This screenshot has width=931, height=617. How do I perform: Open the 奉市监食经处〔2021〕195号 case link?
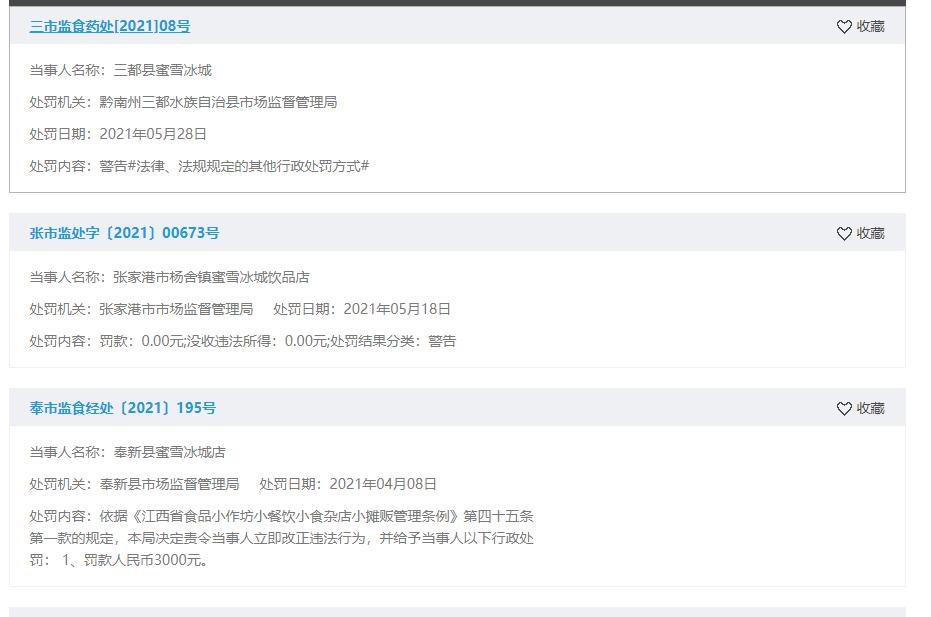point(122,408)
